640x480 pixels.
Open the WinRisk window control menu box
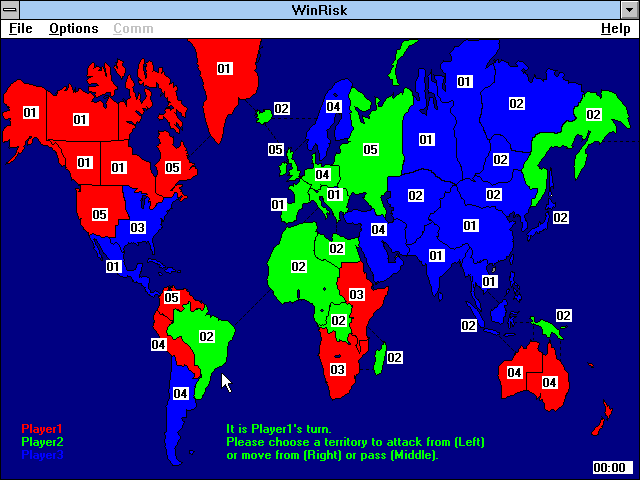click(x=10, y=10)
